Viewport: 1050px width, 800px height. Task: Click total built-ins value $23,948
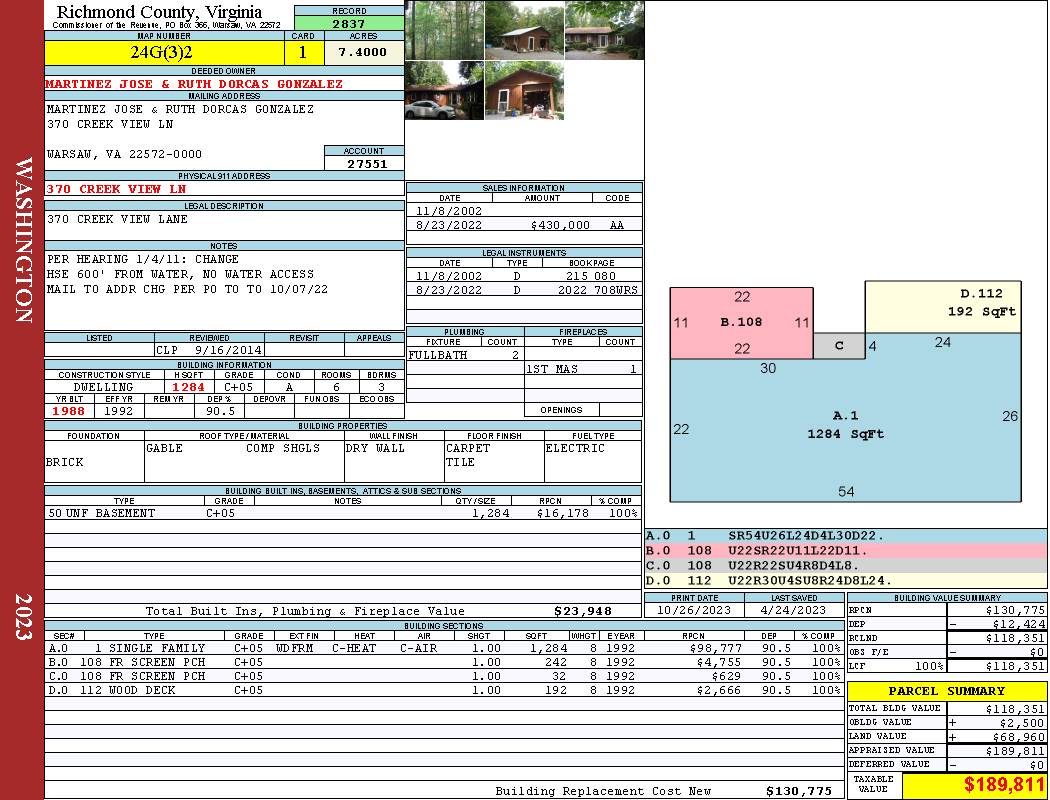[583, 611]
